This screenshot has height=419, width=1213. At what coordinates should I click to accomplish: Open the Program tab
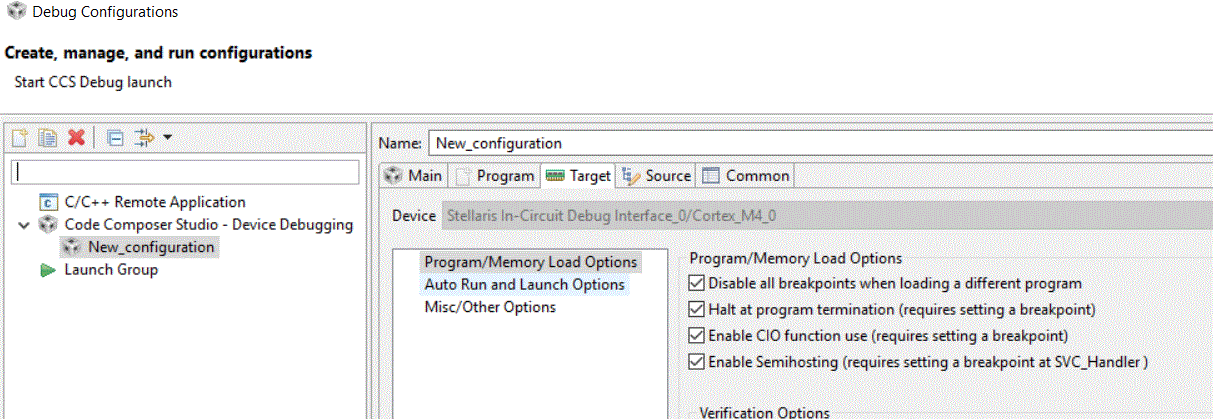495,176
